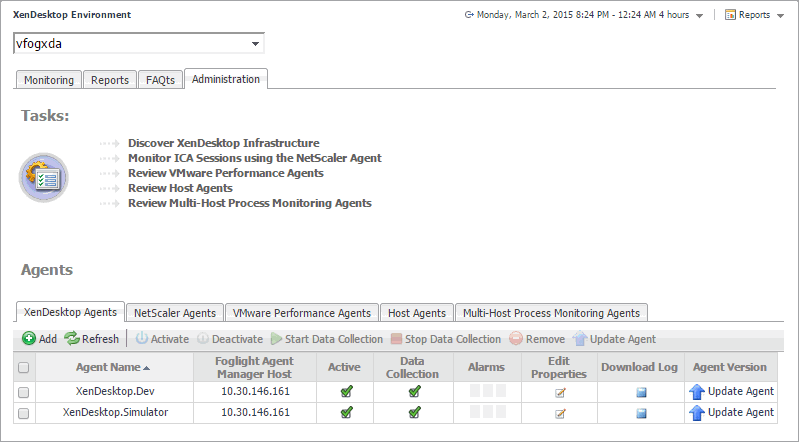The image size is (799, 442).
Task: Click the Foglight Agent Manager Host header
Action: coord(254,367)
